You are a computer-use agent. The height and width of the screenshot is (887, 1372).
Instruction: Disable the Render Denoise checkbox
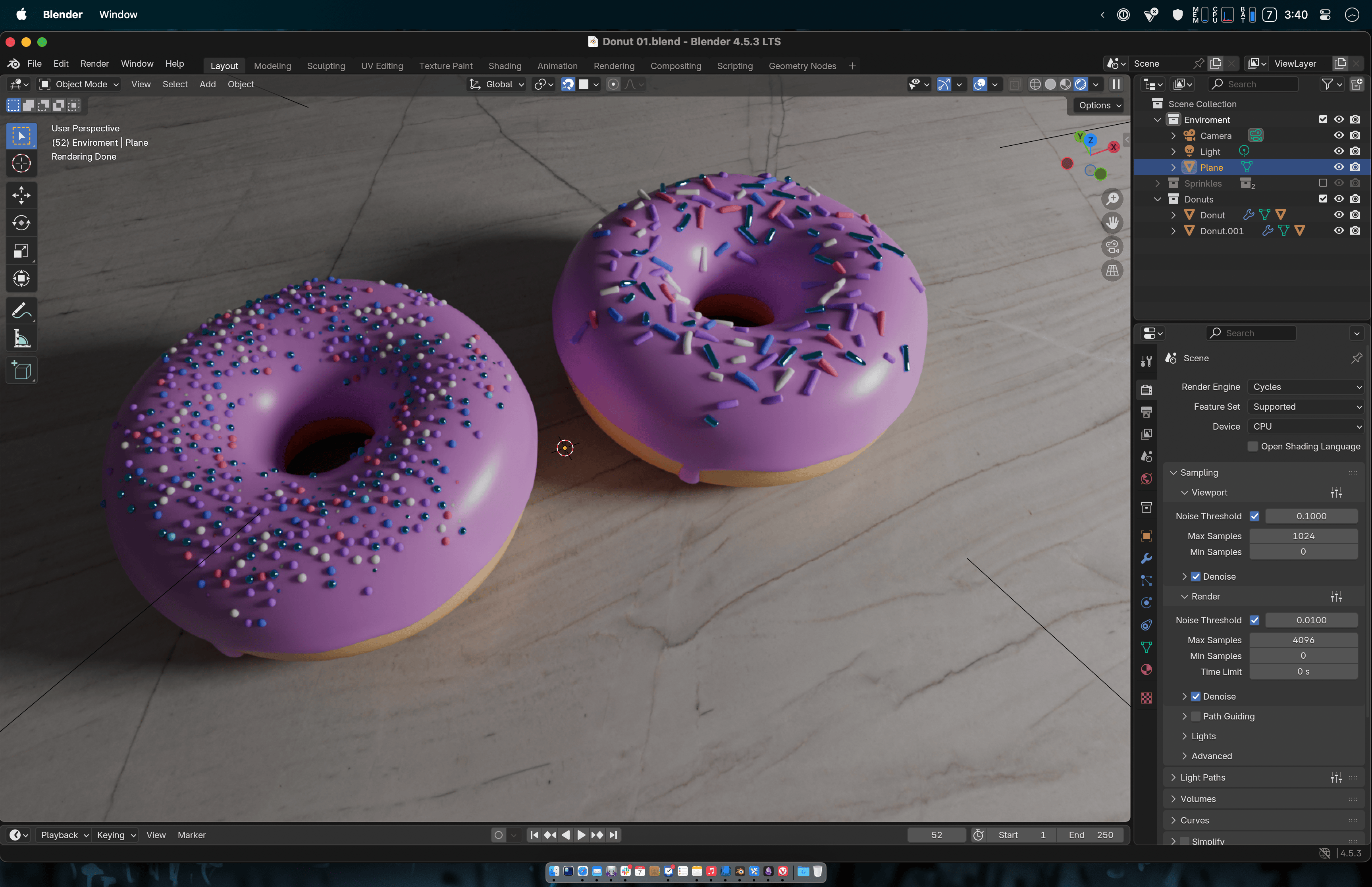pos(1196,696)
